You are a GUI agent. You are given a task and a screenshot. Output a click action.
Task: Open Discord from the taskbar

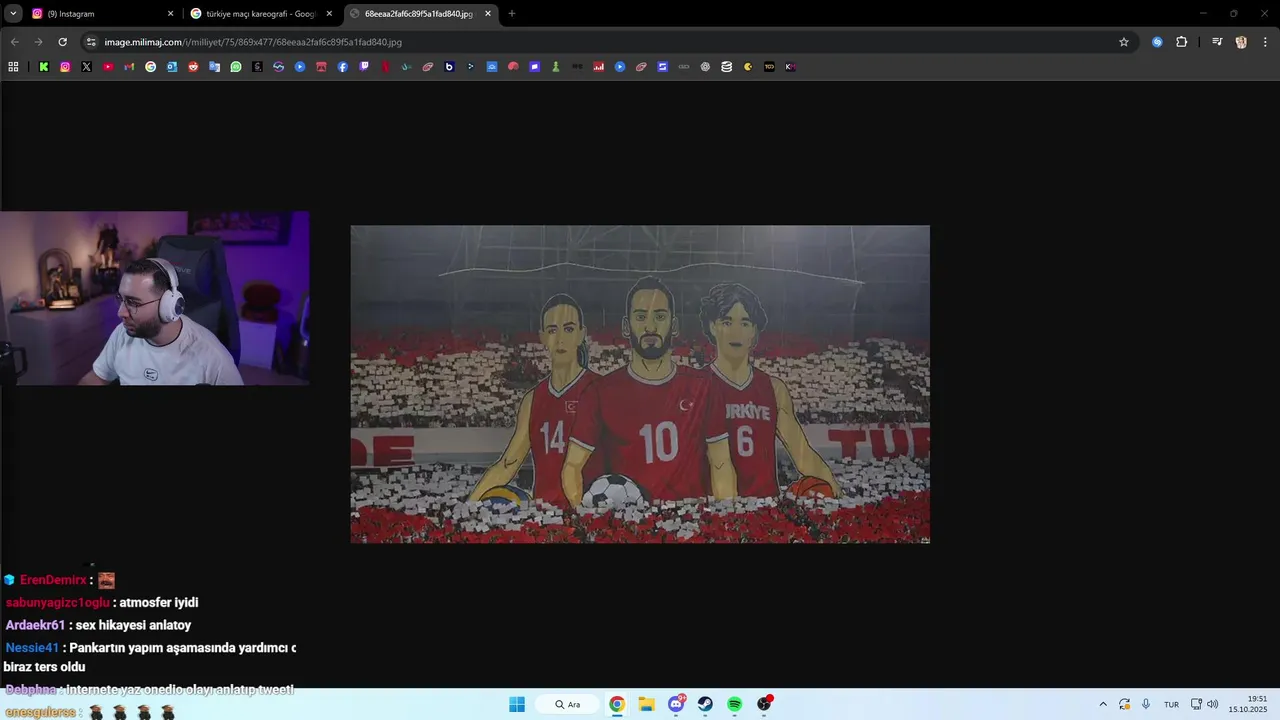[x=676, y=704]
